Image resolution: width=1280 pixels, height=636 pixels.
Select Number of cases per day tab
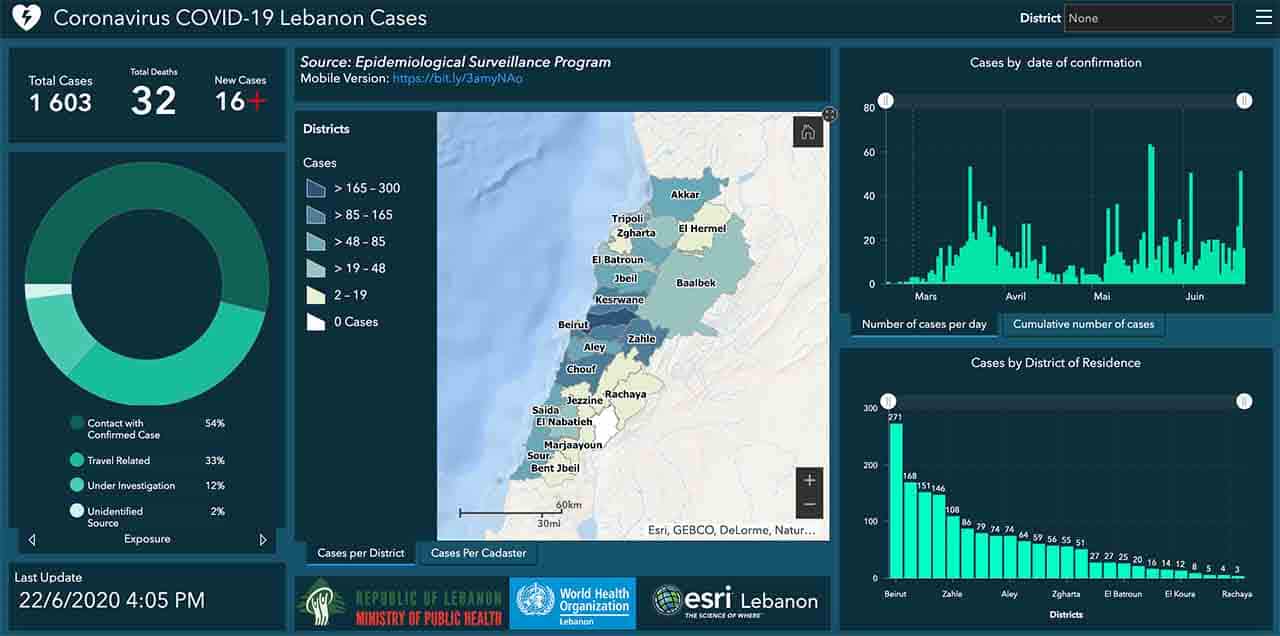click(923, 324)
